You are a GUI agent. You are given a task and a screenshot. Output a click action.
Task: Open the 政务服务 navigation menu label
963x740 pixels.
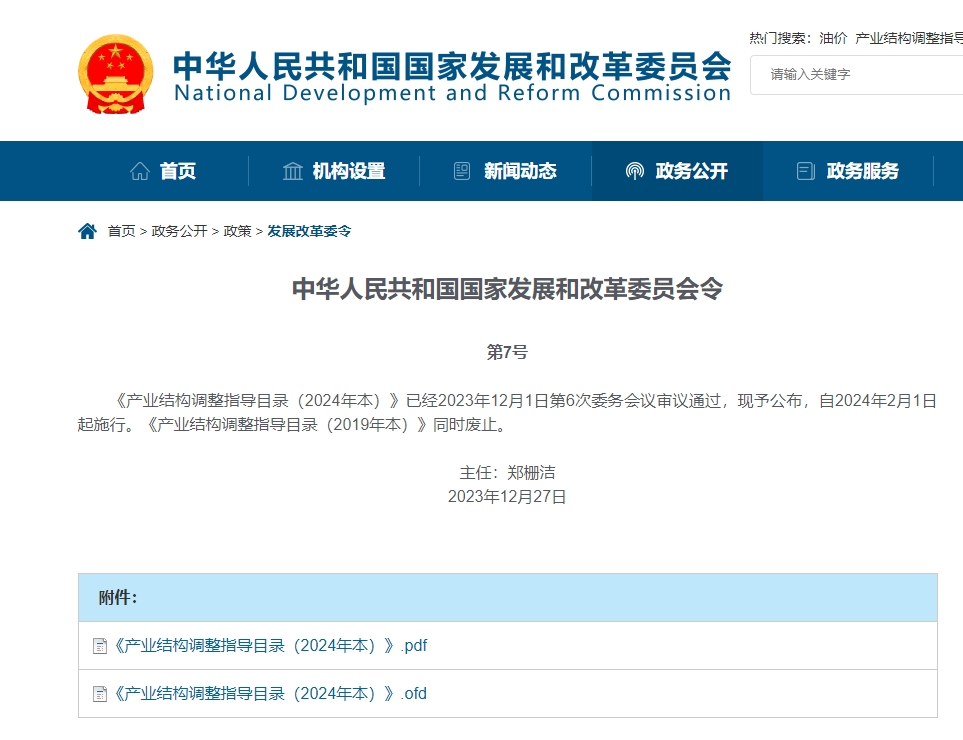point(862,171)
